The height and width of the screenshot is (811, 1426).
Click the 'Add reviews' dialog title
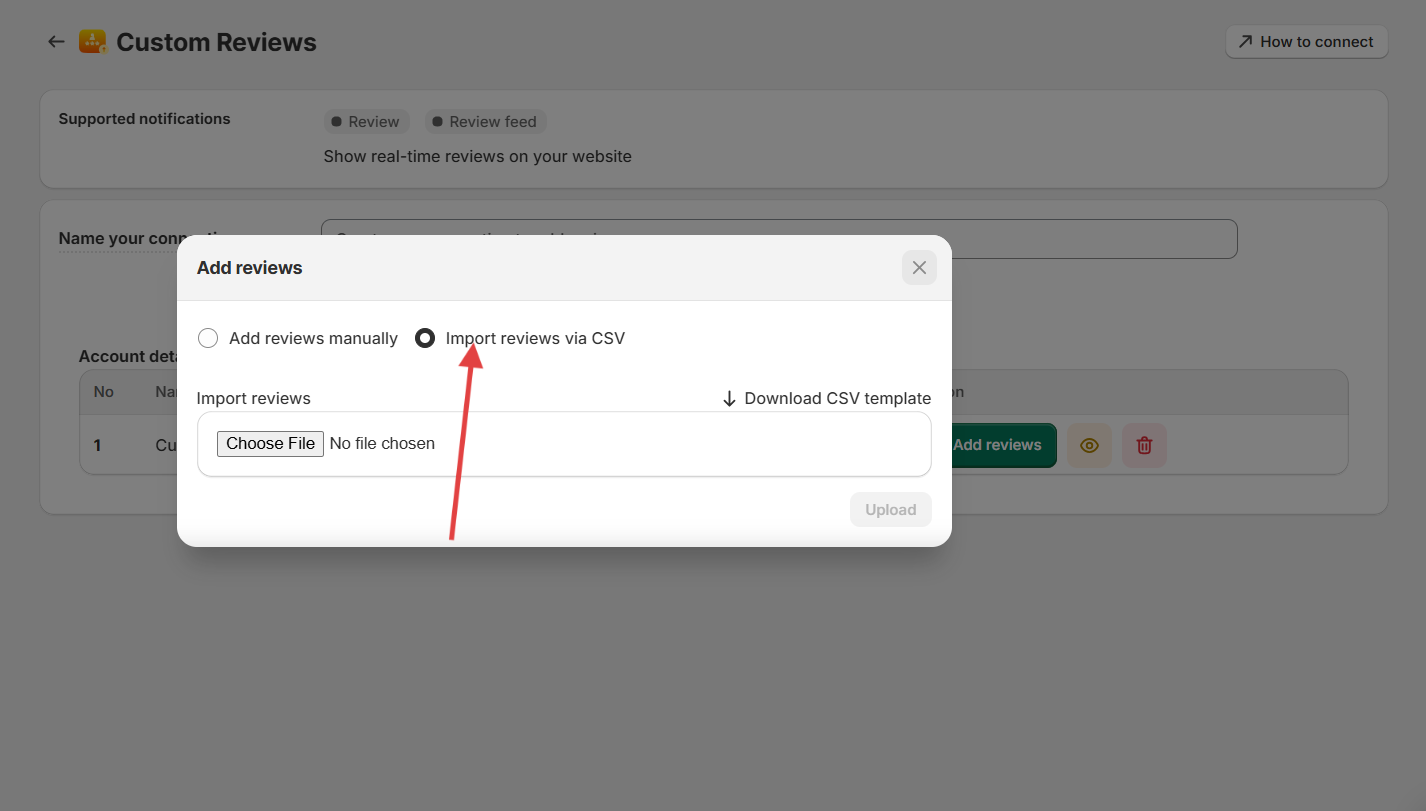pyautogui.click(x=249, y=268)
